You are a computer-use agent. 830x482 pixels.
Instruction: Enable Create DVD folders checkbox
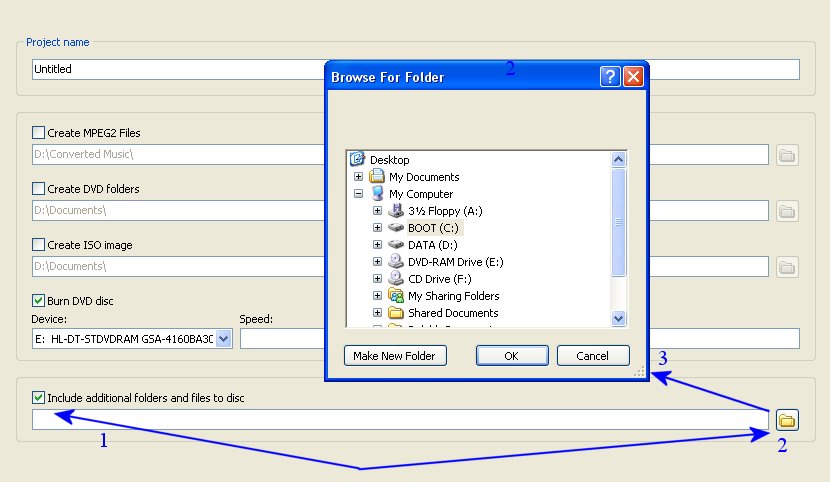tap(38, 188)
